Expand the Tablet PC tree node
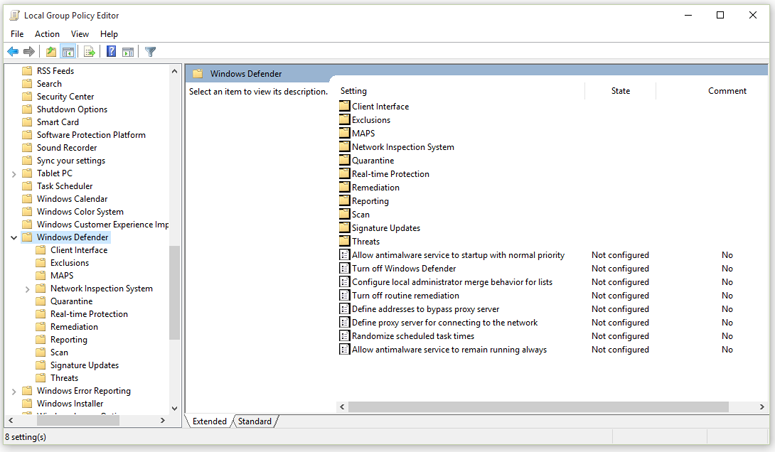 13,173
